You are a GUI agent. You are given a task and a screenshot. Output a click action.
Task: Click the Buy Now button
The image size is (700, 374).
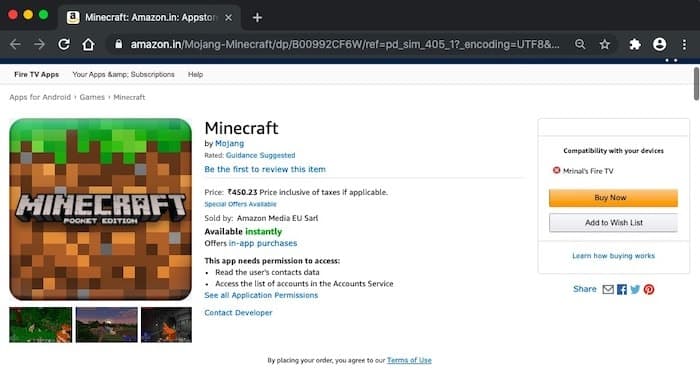coord(613,198)
